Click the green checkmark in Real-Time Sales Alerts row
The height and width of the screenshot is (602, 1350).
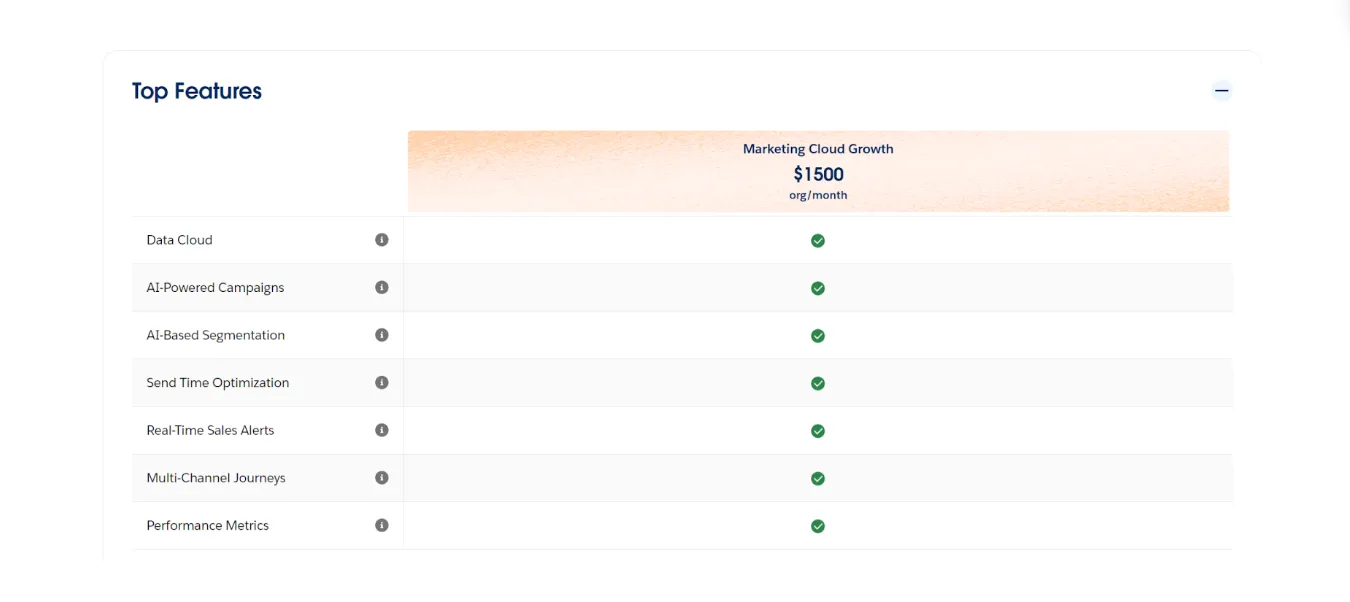[x=818, y=431]
